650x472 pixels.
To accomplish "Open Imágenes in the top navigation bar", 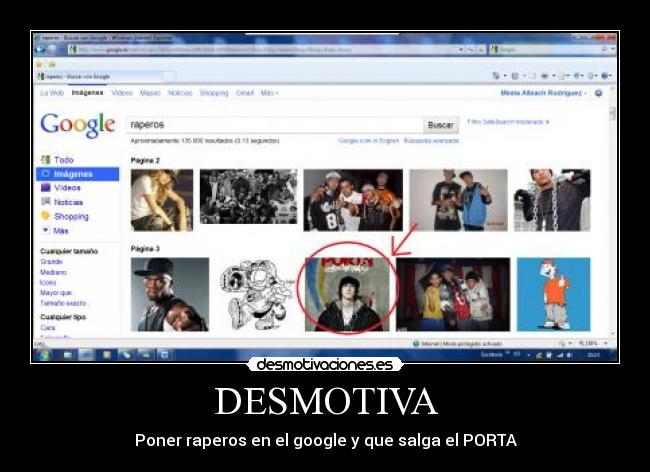I will 87,92.
